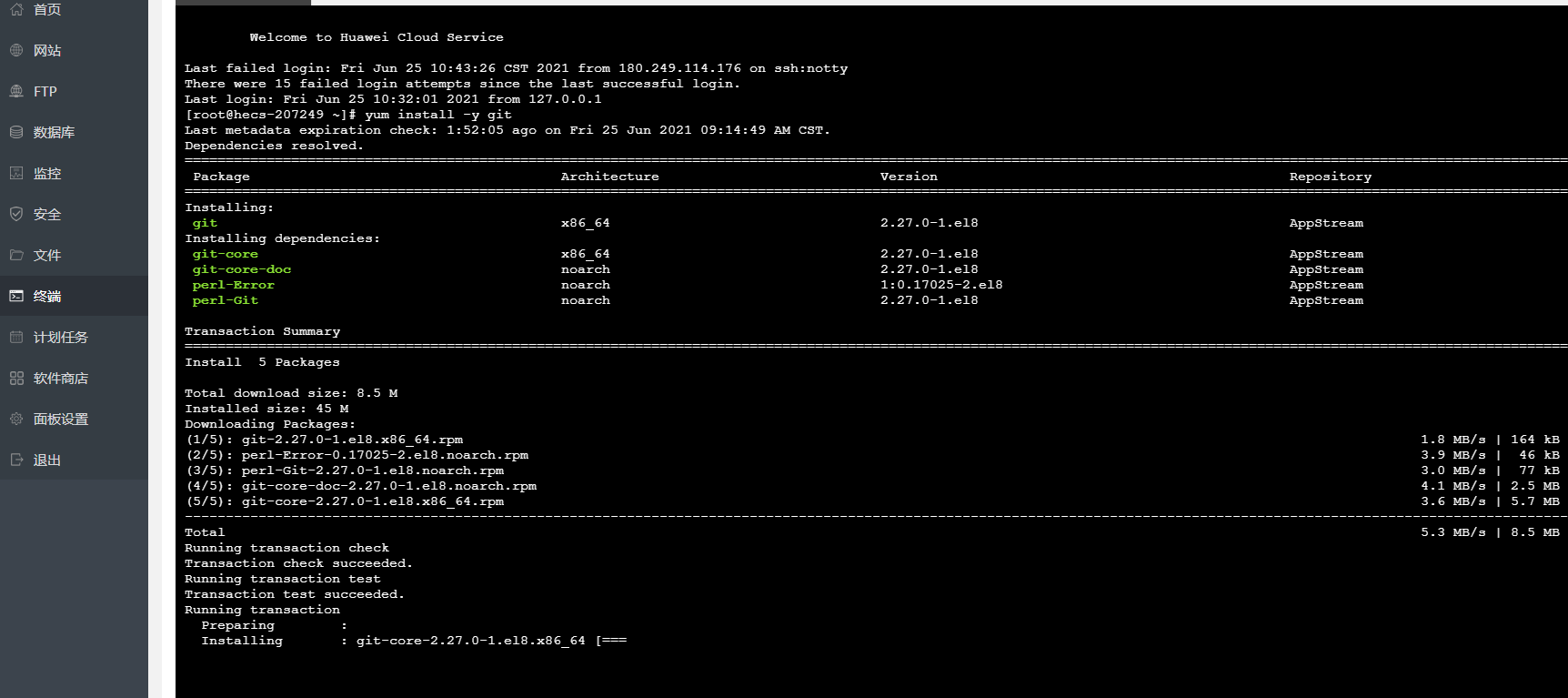This screenshot has width=1568, height=698.
Task: Click the 'Version' column header in terminal
Action: click(x=909, y=177)
